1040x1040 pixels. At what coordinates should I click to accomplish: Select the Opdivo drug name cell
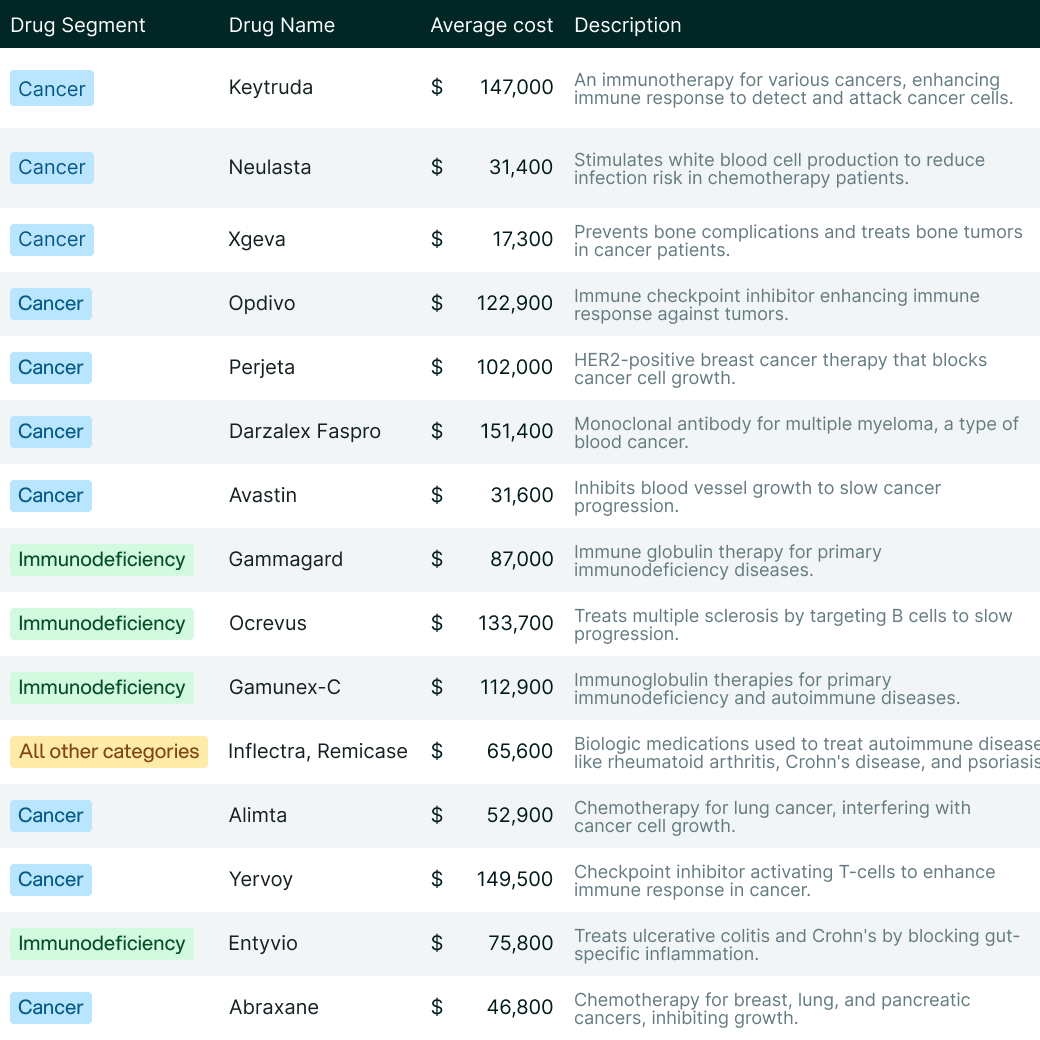262,304
